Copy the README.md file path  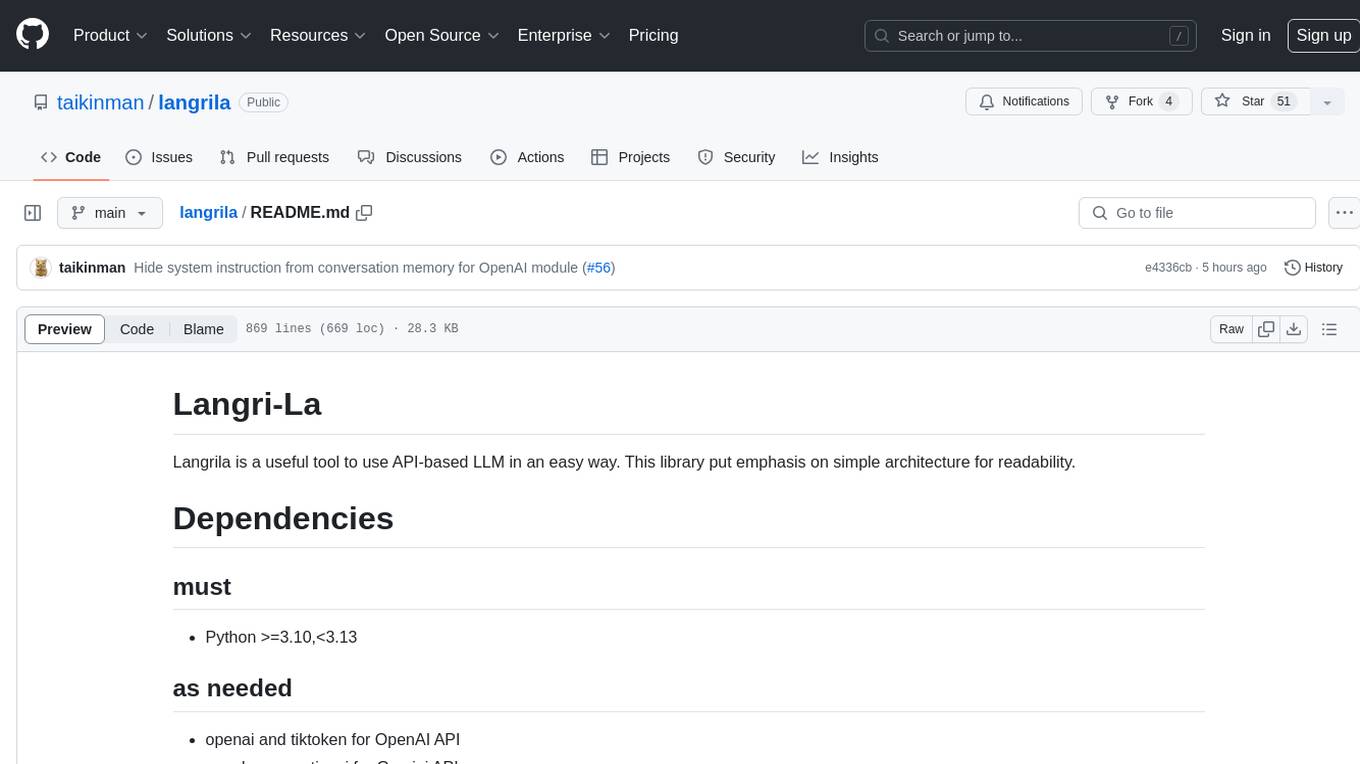[x=364, y=213]
